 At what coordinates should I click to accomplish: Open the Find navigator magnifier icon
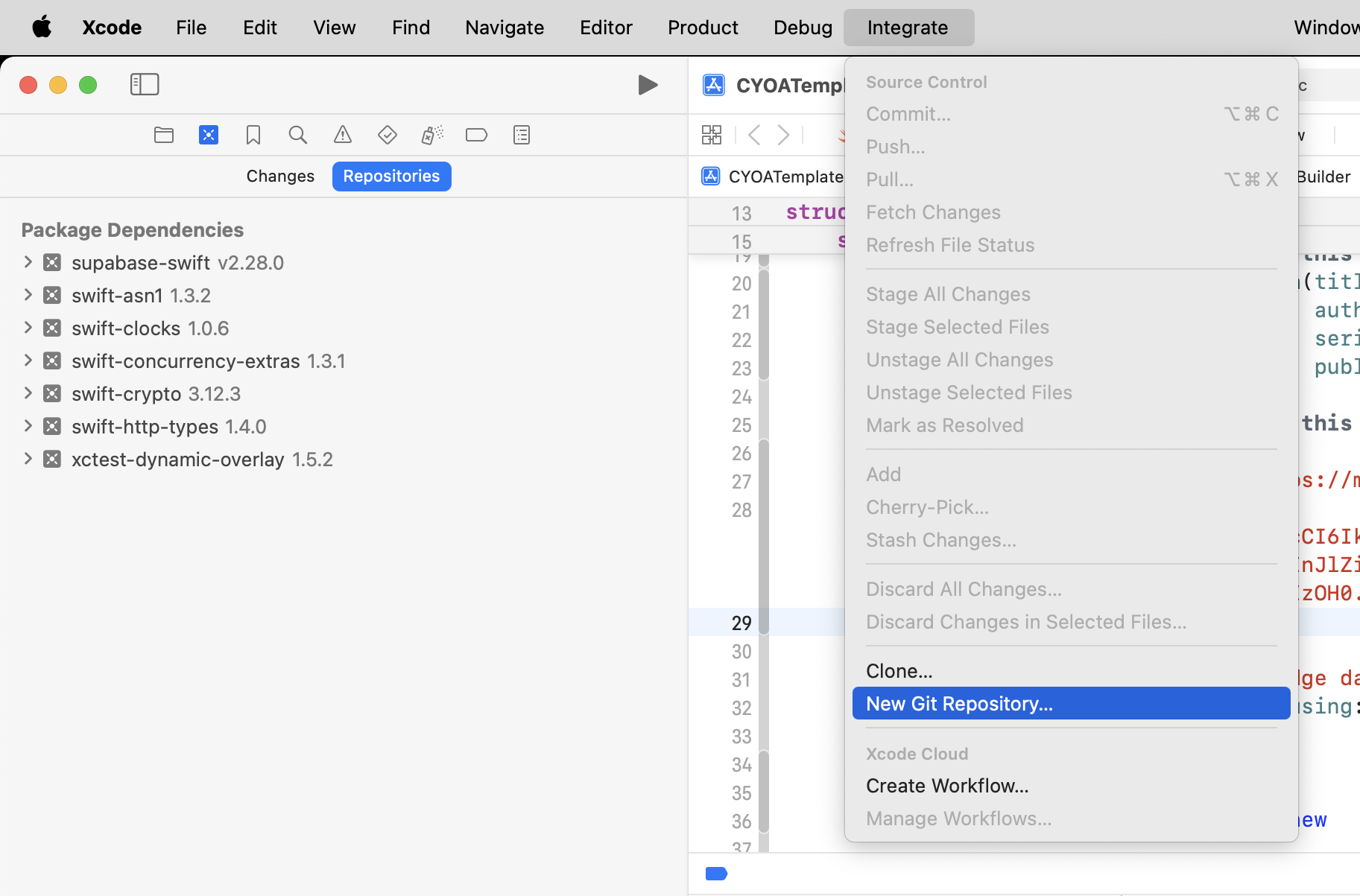click(298, 135)
